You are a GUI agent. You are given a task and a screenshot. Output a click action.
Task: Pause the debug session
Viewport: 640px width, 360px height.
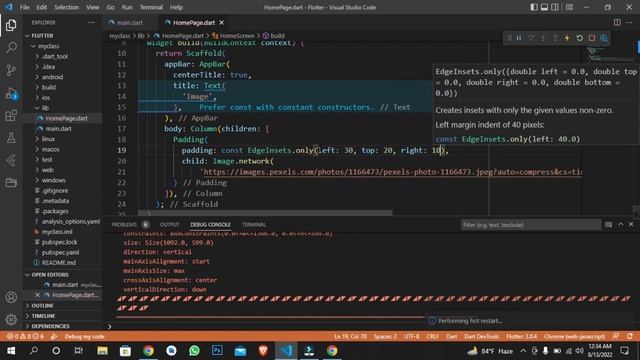[x=519, y=38]
